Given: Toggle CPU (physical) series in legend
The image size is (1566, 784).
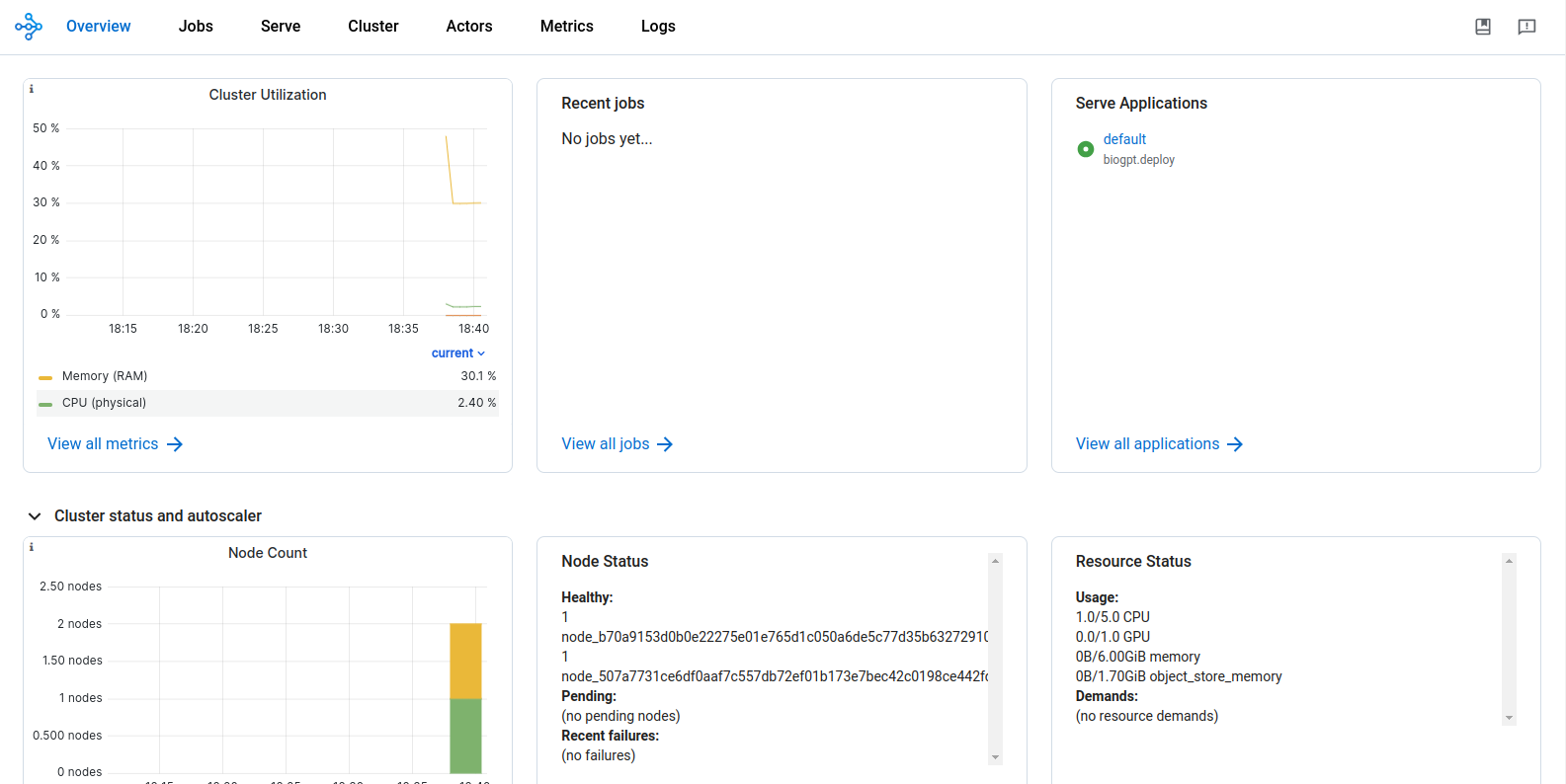Looking at the screenshot, I should click(104, 403).
